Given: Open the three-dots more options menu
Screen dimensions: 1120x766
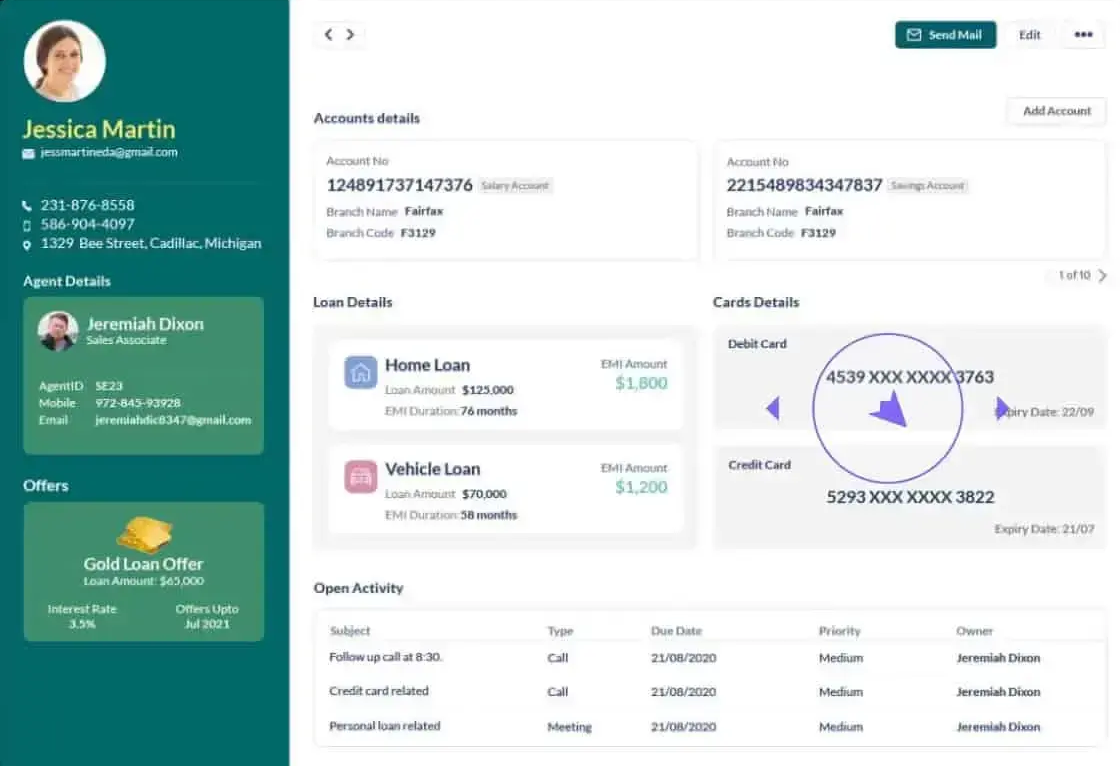Looking at the screenshot, I should [1083, 35].
